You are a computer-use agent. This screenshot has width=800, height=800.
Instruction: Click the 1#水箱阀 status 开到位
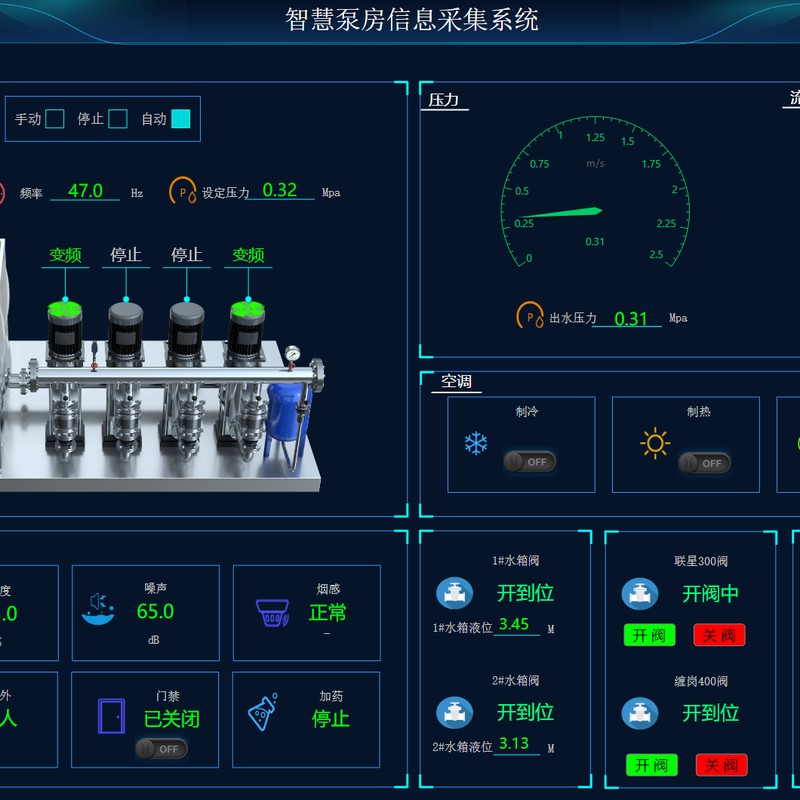click(526, 593)
